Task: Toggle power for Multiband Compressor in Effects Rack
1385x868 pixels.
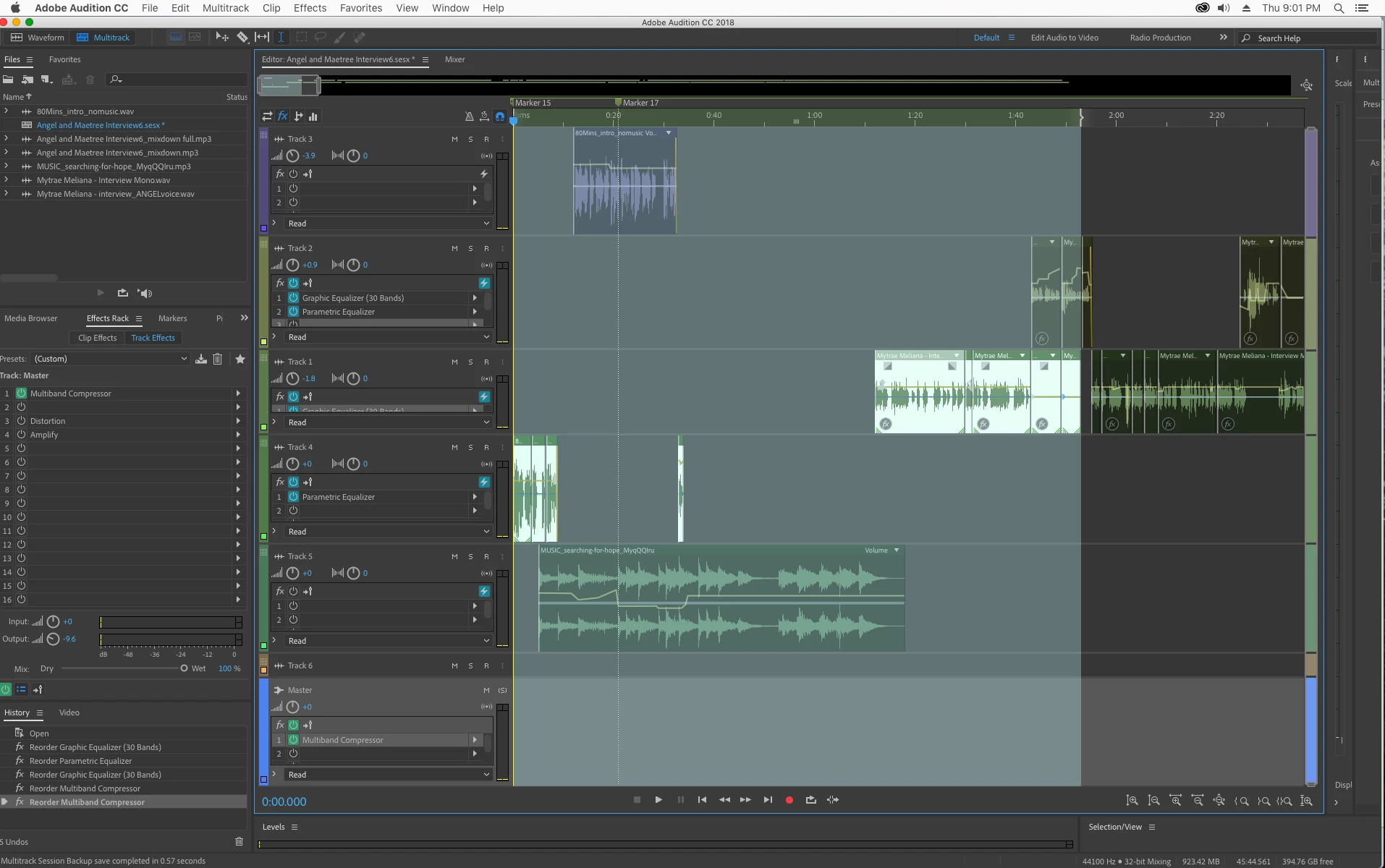Action: (22, 393)
